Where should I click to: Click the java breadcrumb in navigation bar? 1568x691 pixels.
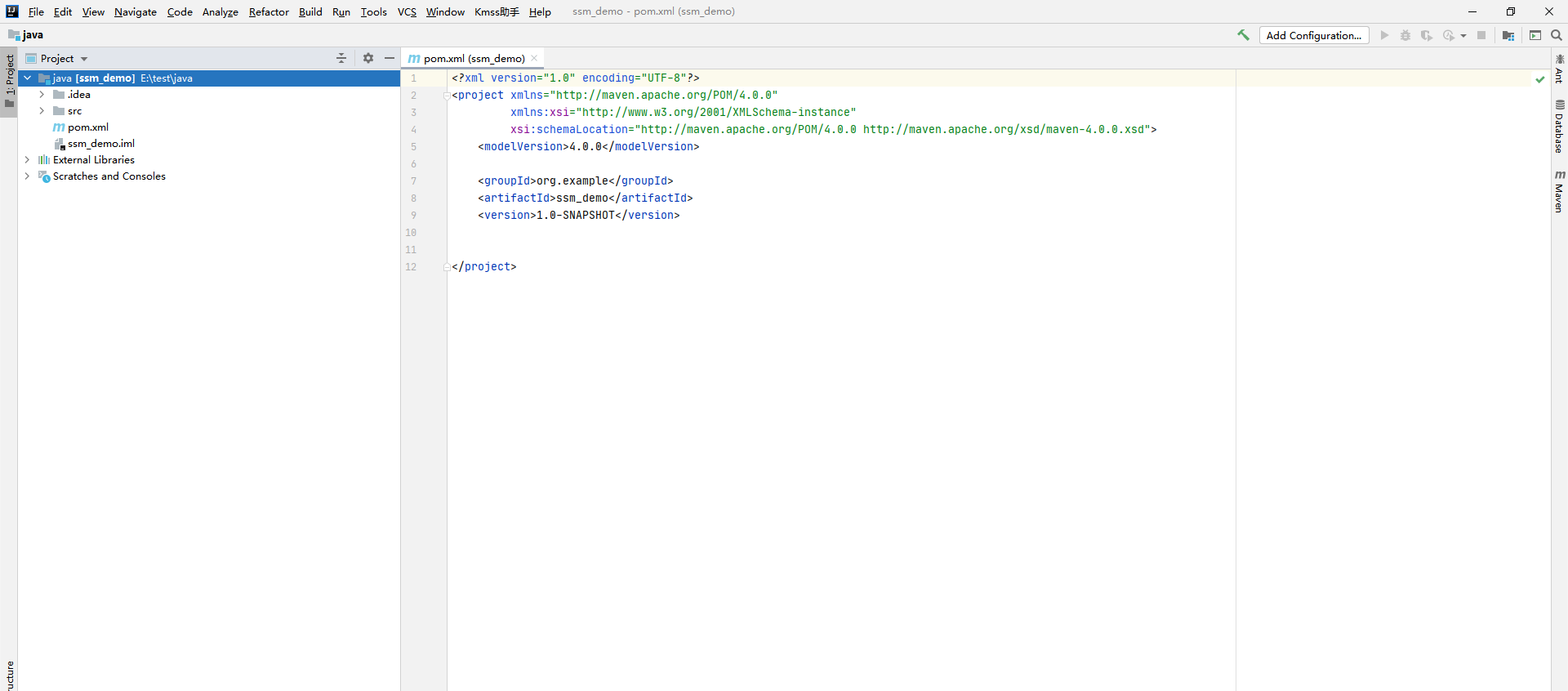[x=26, y=35]
